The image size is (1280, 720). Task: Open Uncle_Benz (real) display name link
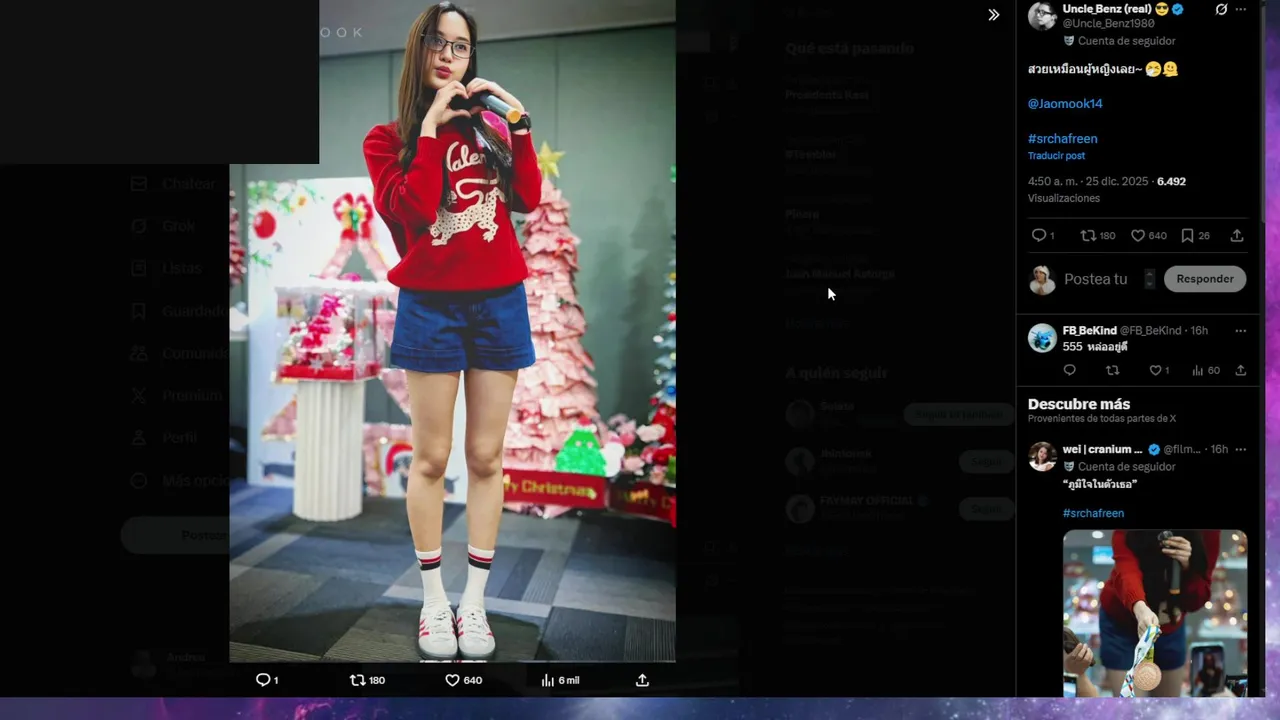1106,9
